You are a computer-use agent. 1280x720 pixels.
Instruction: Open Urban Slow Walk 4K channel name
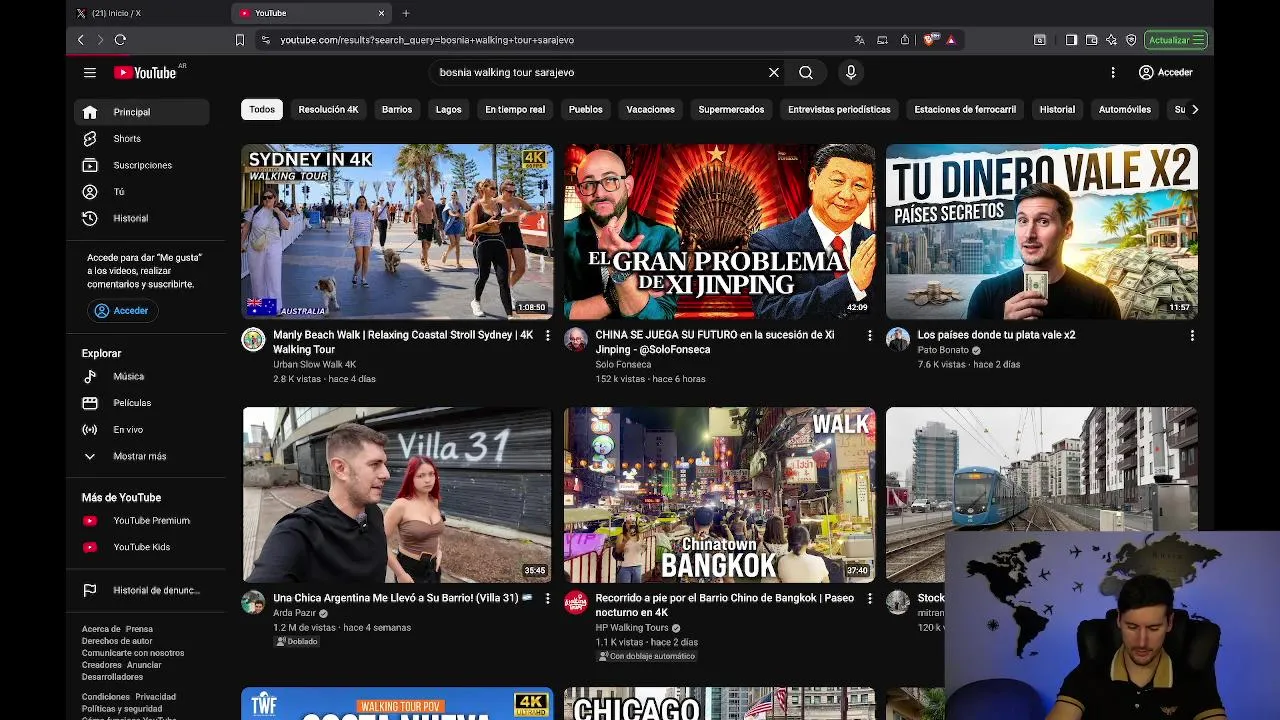click(314, 365)
